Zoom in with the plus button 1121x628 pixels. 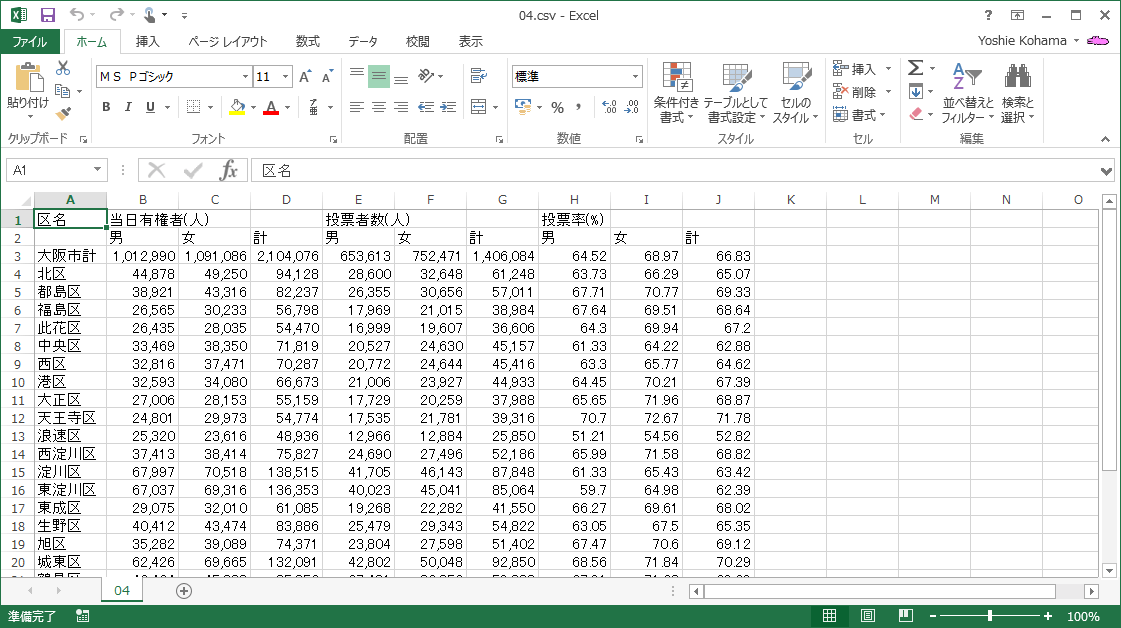[1047, 616]
